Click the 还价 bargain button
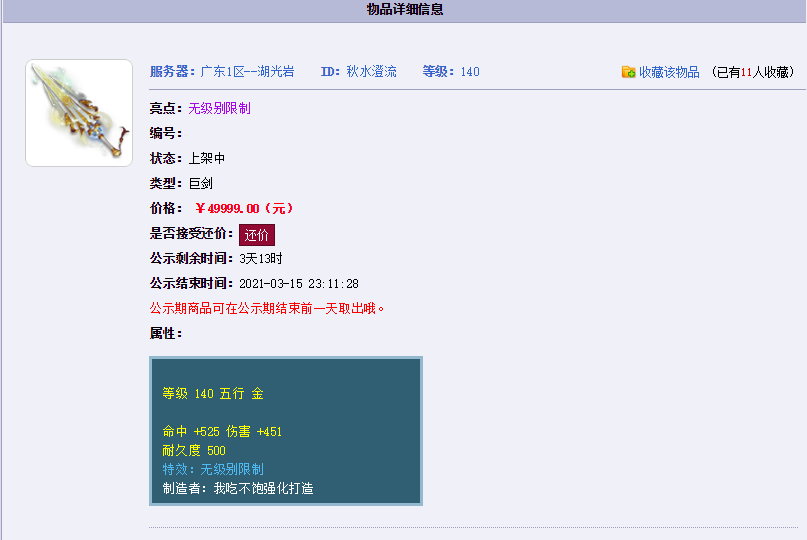This screenshot has width=807, height=540. click(x=256, y=235)
